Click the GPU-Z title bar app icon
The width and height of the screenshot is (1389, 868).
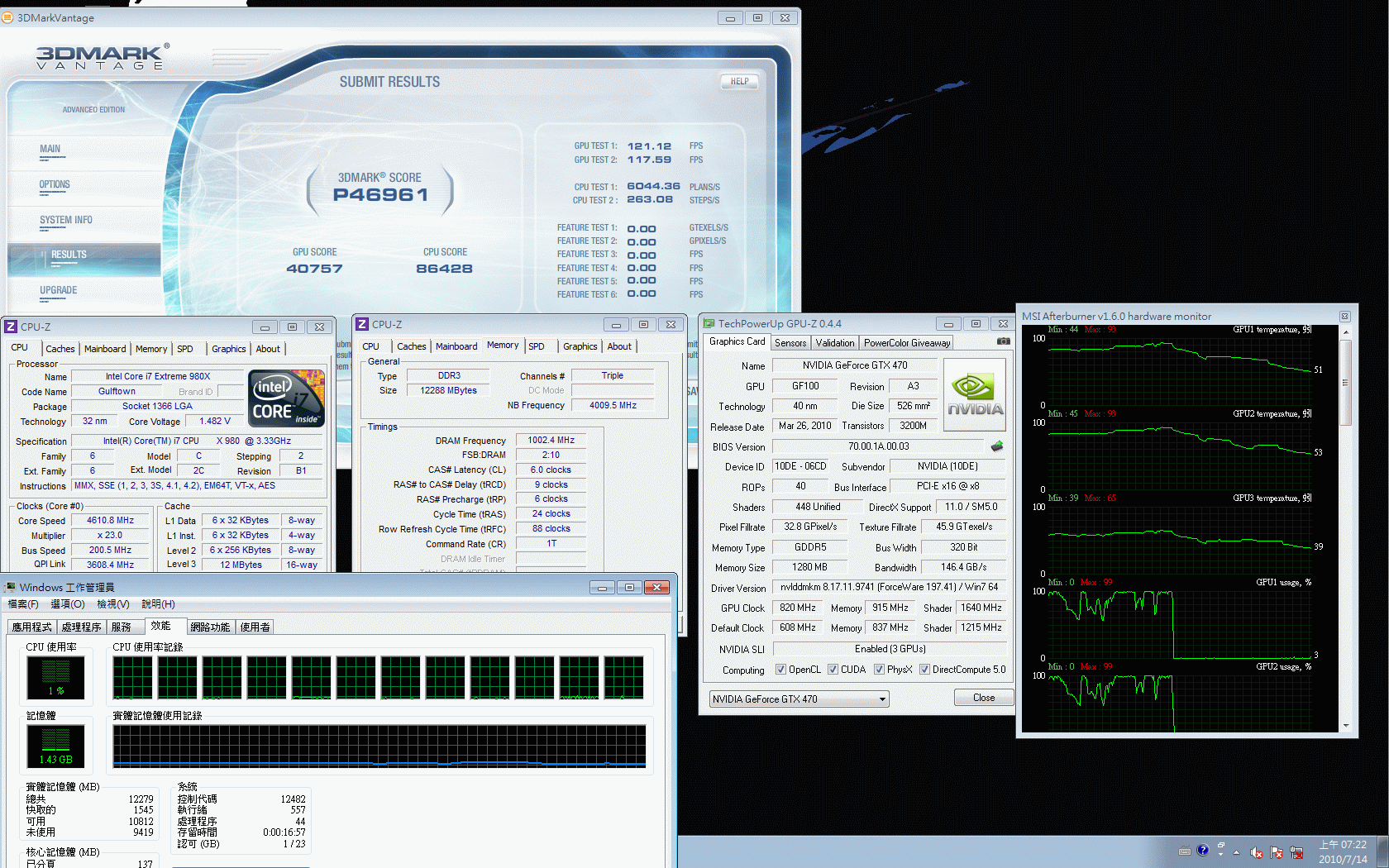coord(709,323)
